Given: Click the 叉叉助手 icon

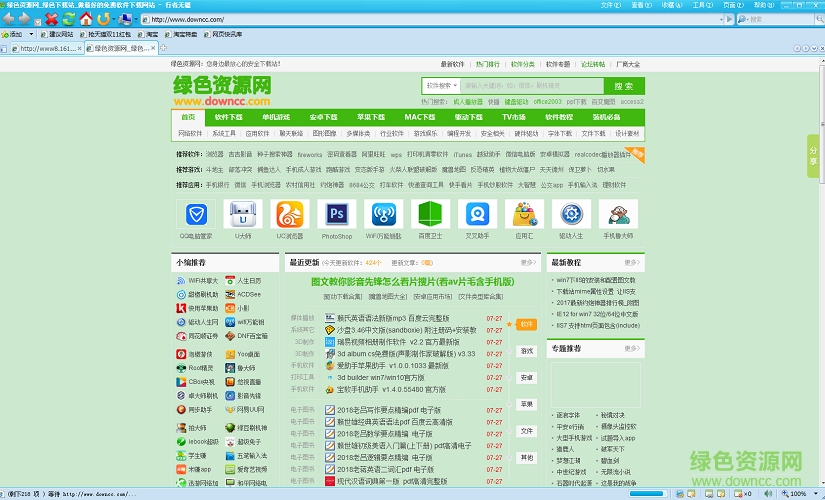Looking at the screenshot, I should [x=477, y=214].
